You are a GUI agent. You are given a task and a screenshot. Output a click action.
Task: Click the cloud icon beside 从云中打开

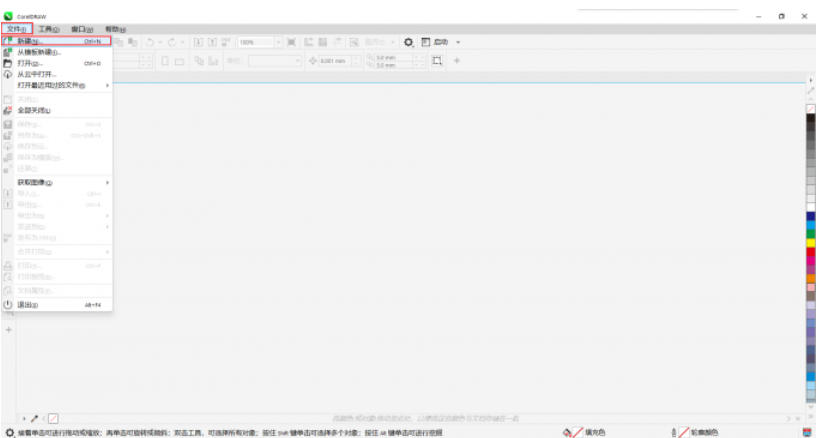8,74
